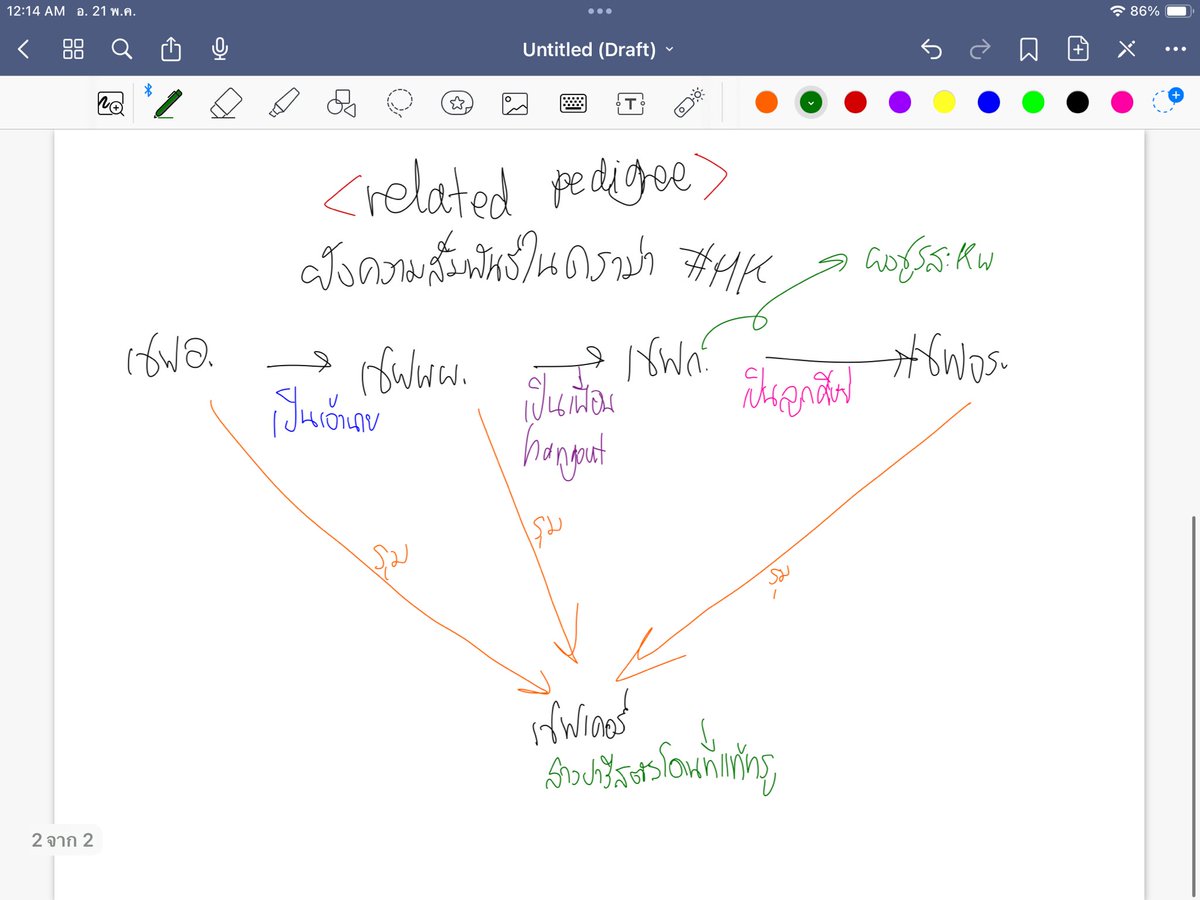Pick the red pen color
This screenshot has height=900, width=1200.
(855, 102)
